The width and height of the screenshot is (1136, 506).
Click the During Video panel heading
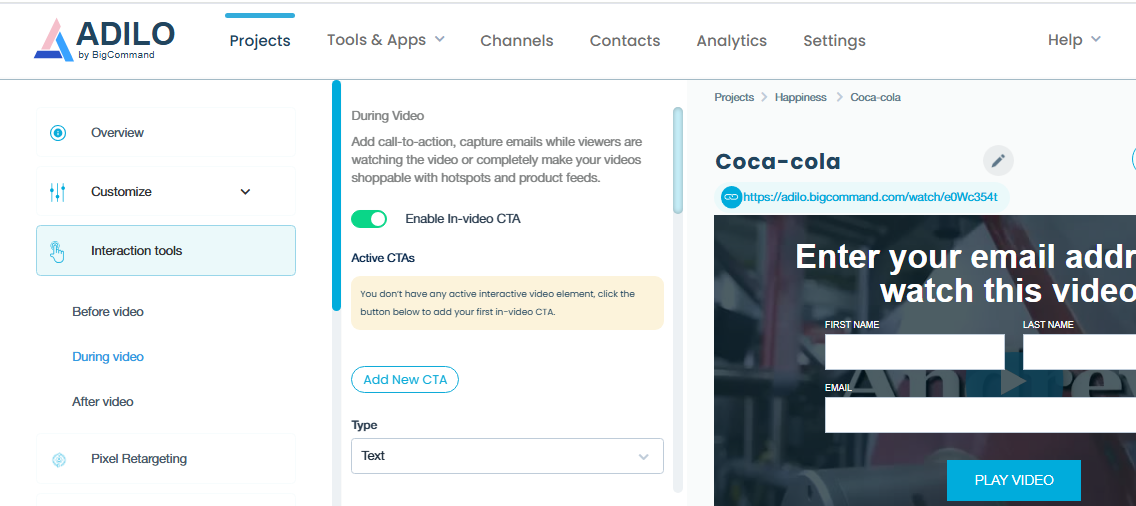point(388,115)
